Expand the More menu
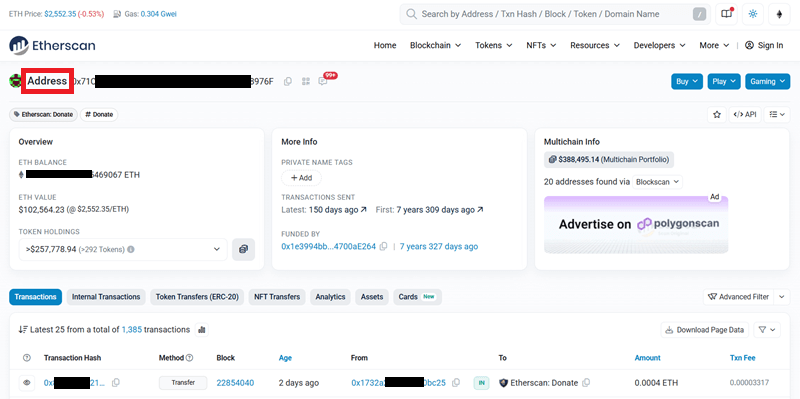Viewport: 800px width, 399px height. tap(714, 45)
